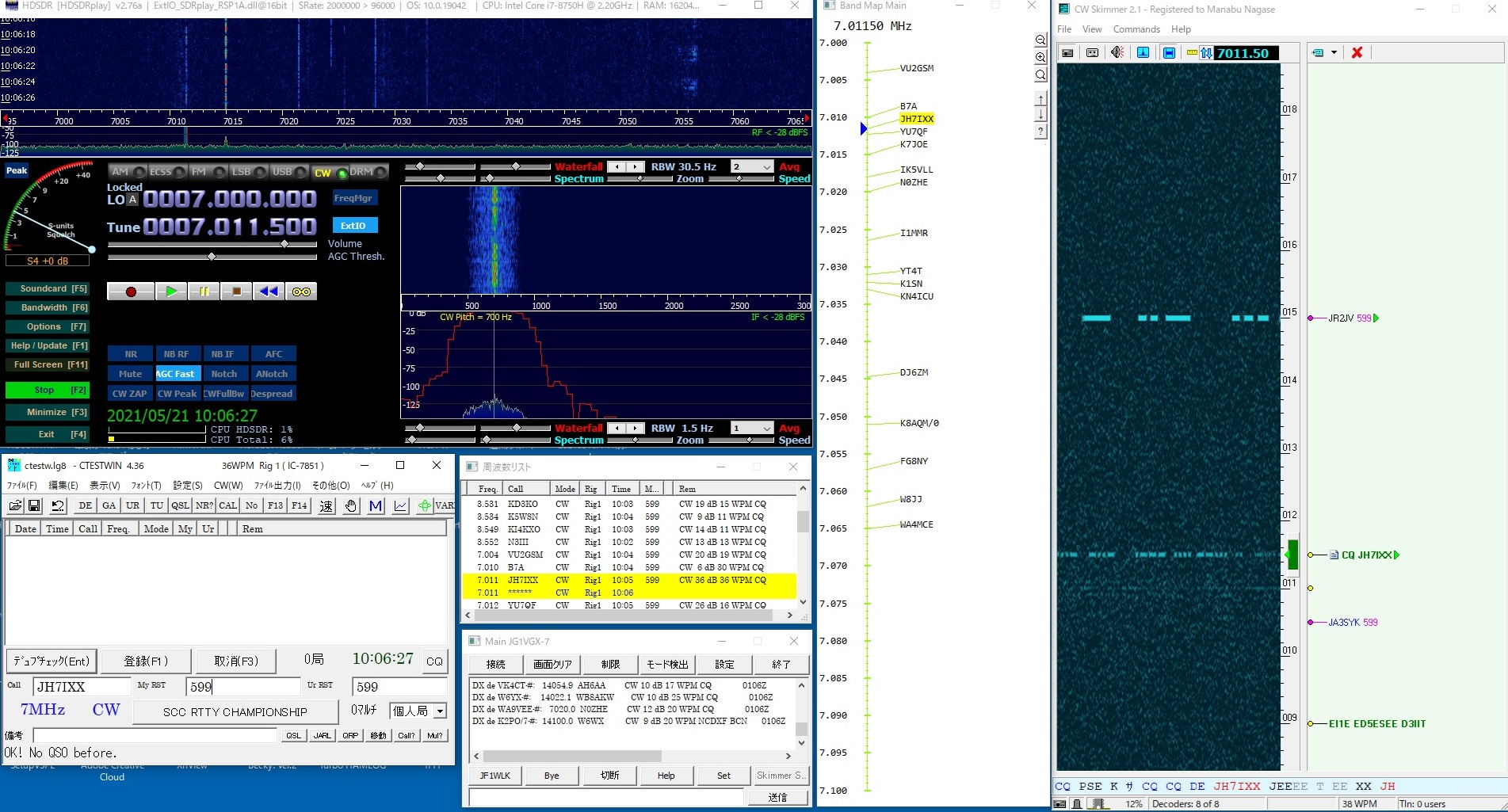Viewport: 1508px width, 812px height.
Task: Open the graph chart icon in CTESTWIN toolbar
Action: pos(401,505)
